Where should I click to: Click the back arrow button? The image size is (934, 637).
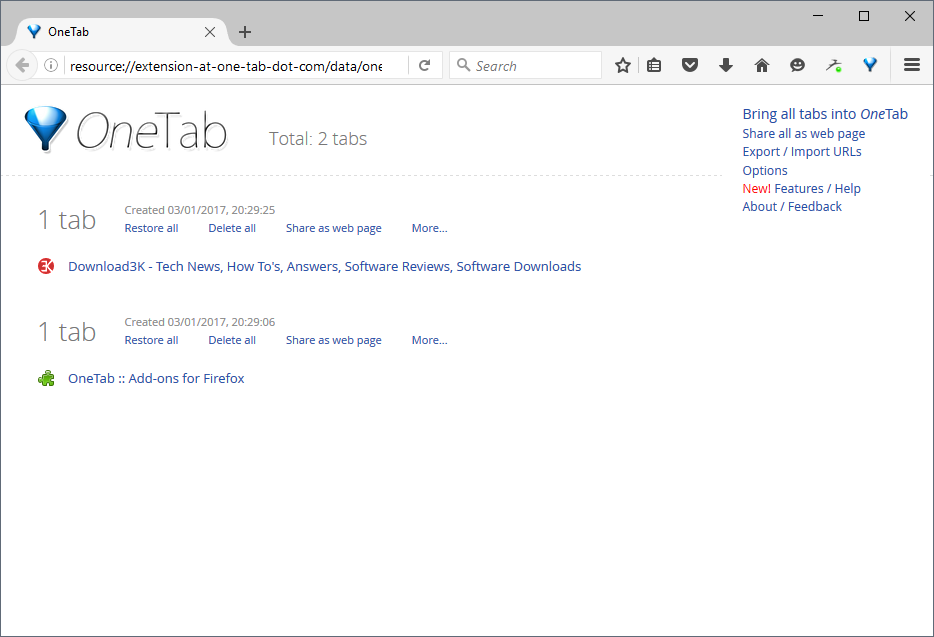[x=22, y=65]
